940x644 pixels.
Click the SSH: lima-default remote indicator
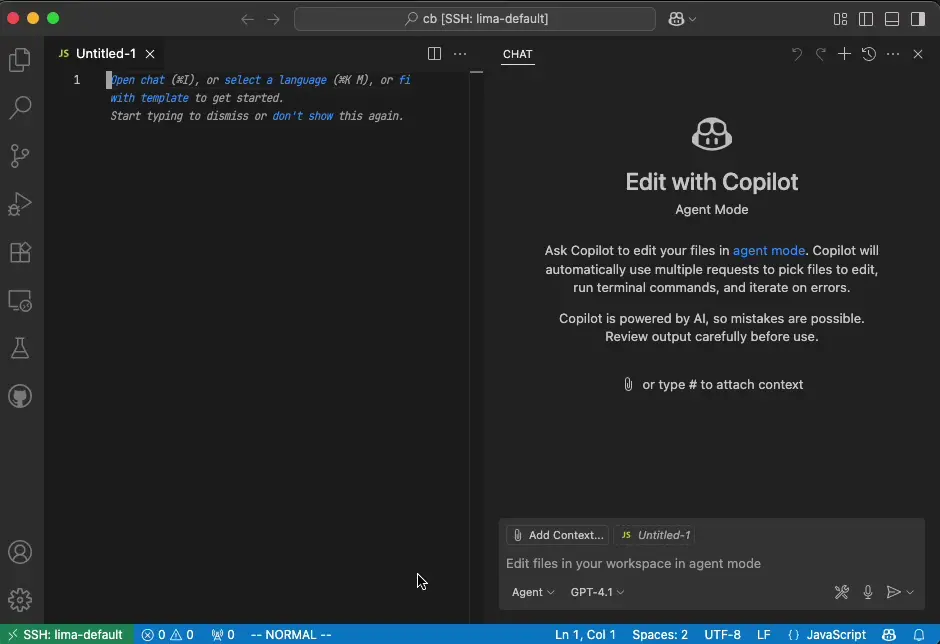pos(67,634)
